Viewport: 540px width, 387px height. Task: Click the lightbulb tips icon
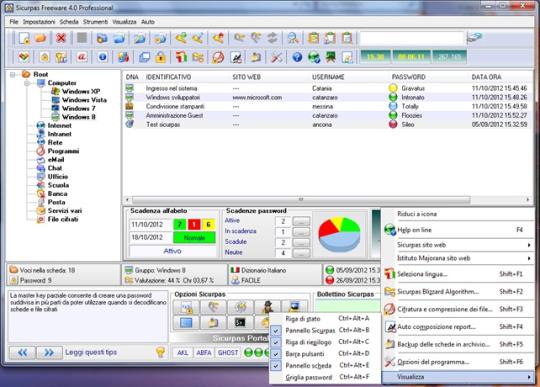point(160,352)
